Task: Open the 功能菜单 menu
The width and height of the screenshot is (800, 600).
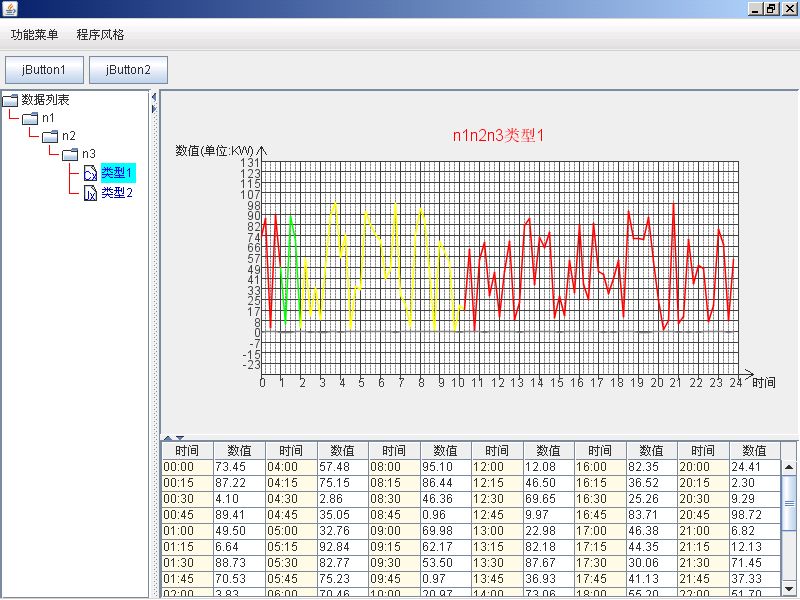Action: click(34, 35)
